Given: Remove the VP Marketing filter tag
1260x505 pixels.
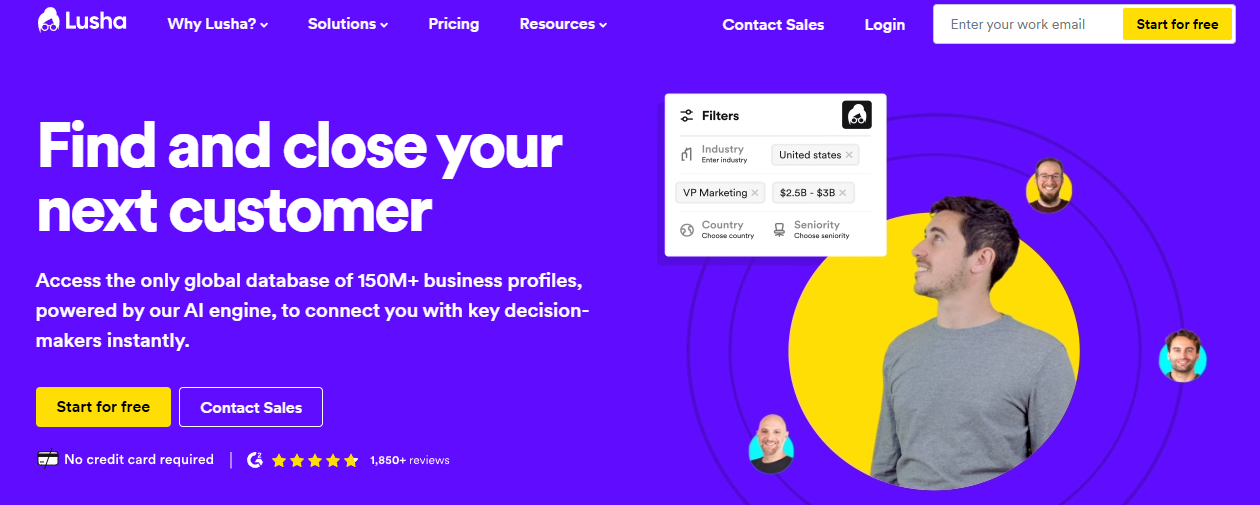Looking at the screenshot, I should 755,193.
